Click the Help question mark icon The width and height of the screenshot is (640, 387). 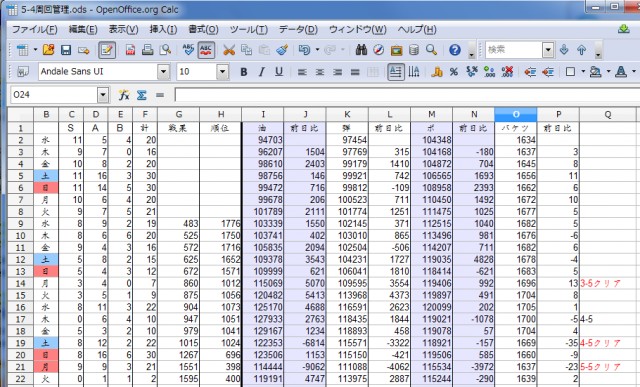pos(455,50)
